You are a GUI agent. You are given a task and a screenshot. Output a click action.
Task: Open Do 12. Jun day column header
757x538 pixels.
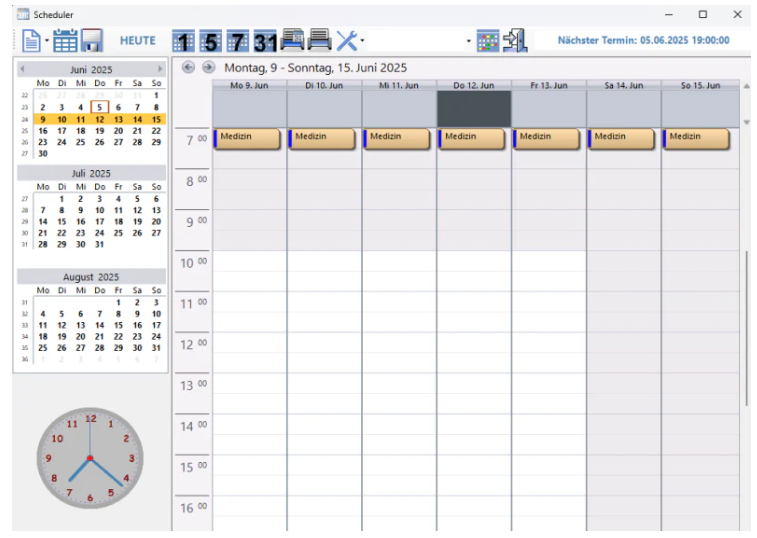point(474,85)
